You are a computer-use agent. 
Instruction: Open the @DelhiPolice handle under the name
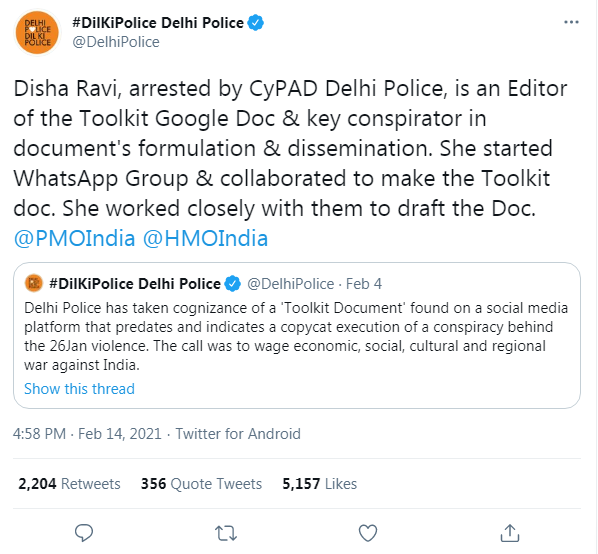(116, 42)
